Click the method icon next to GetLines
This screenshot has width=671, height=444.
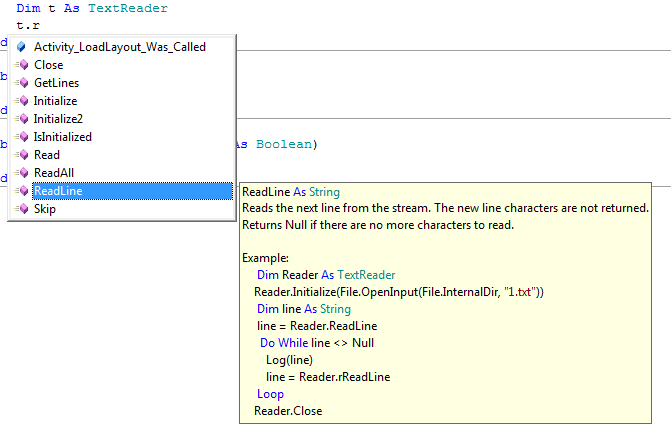[22, 83]
